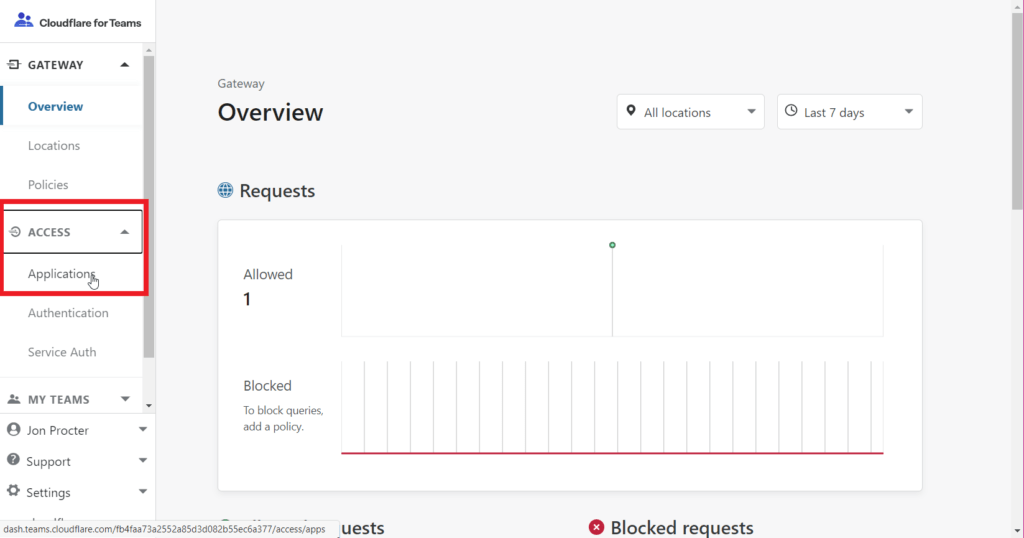The image size is (1024, 538).
Task: Open the Last 7 days time range dropdown
Action: coord(850,112)
